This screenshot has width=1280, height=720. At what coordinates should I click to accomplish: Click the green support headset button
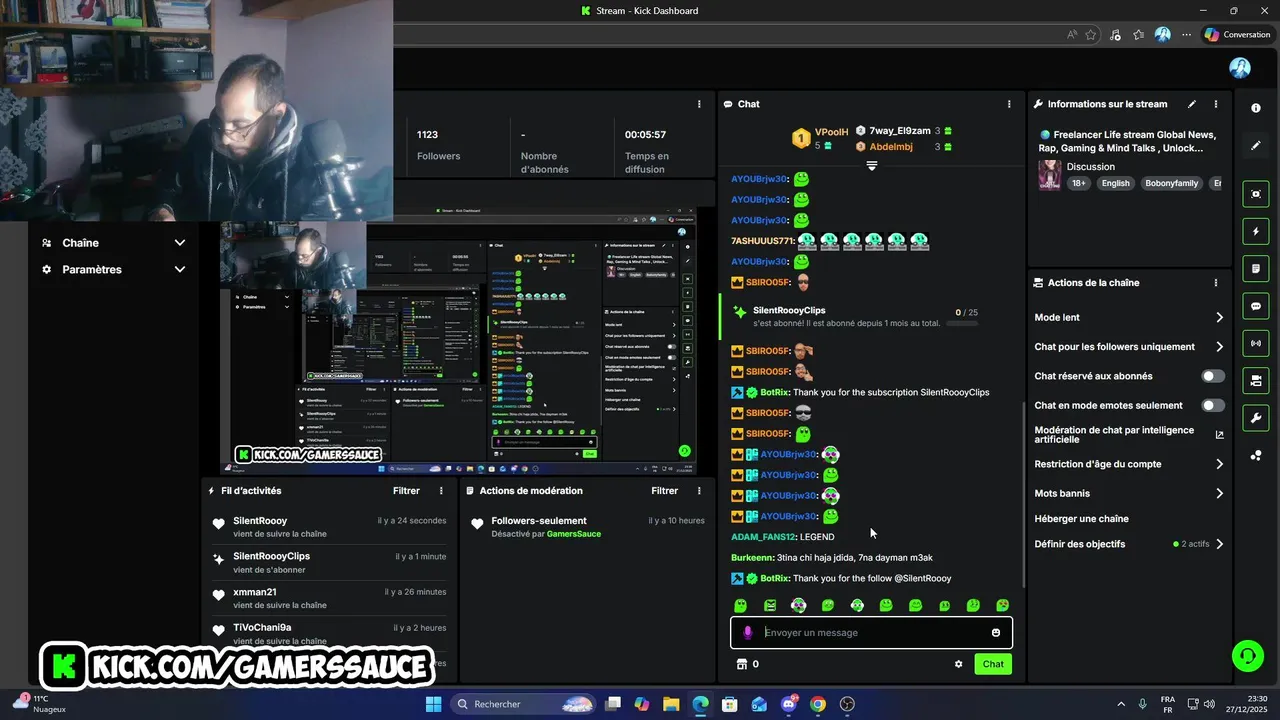pos(1247,656)
